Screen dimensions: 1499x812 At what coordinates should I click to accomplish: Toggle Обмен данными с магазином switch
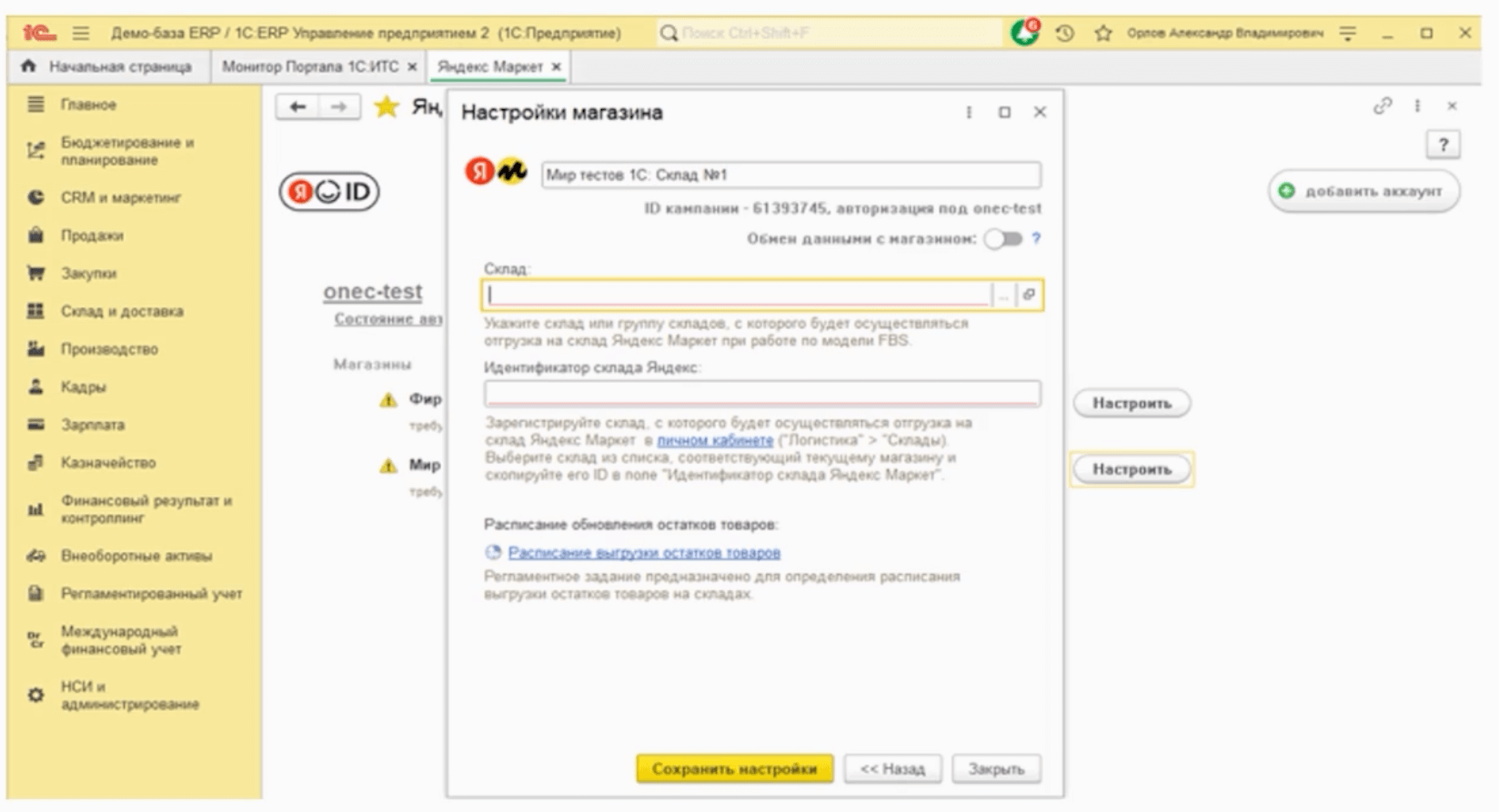tap(1004, 238)
